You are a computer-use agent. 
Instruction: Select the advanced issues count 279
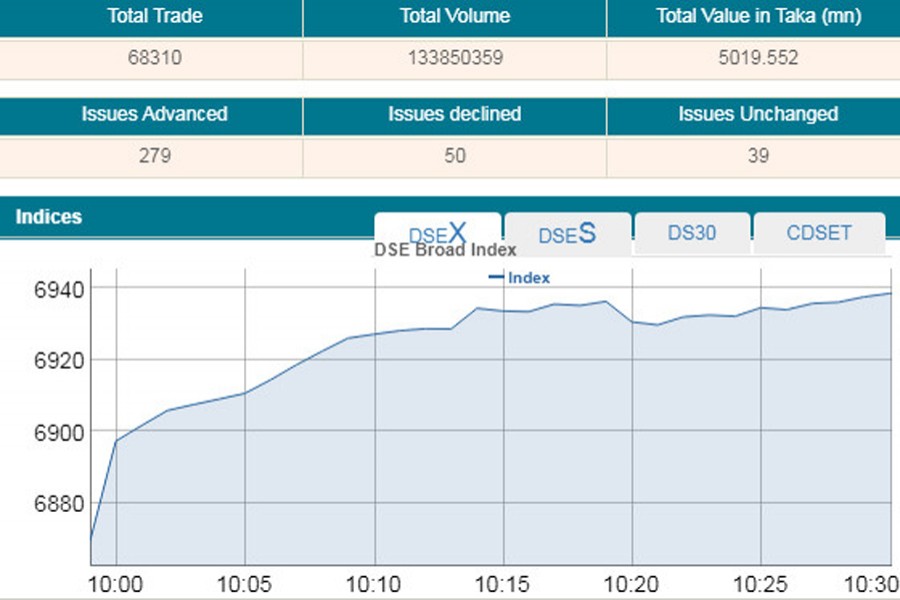(x=154, y=156)
